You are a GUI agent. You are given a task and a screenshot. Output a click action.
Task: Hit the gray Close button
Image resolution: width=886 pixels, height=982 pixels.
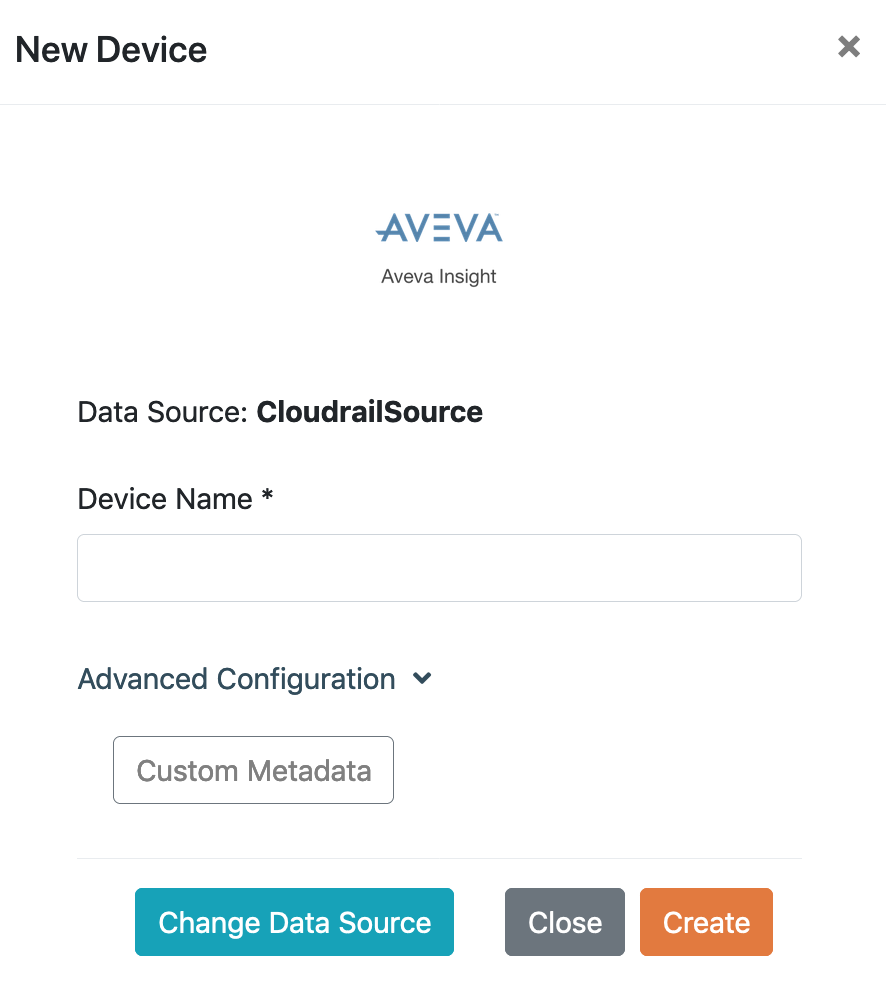click(565, 922)
